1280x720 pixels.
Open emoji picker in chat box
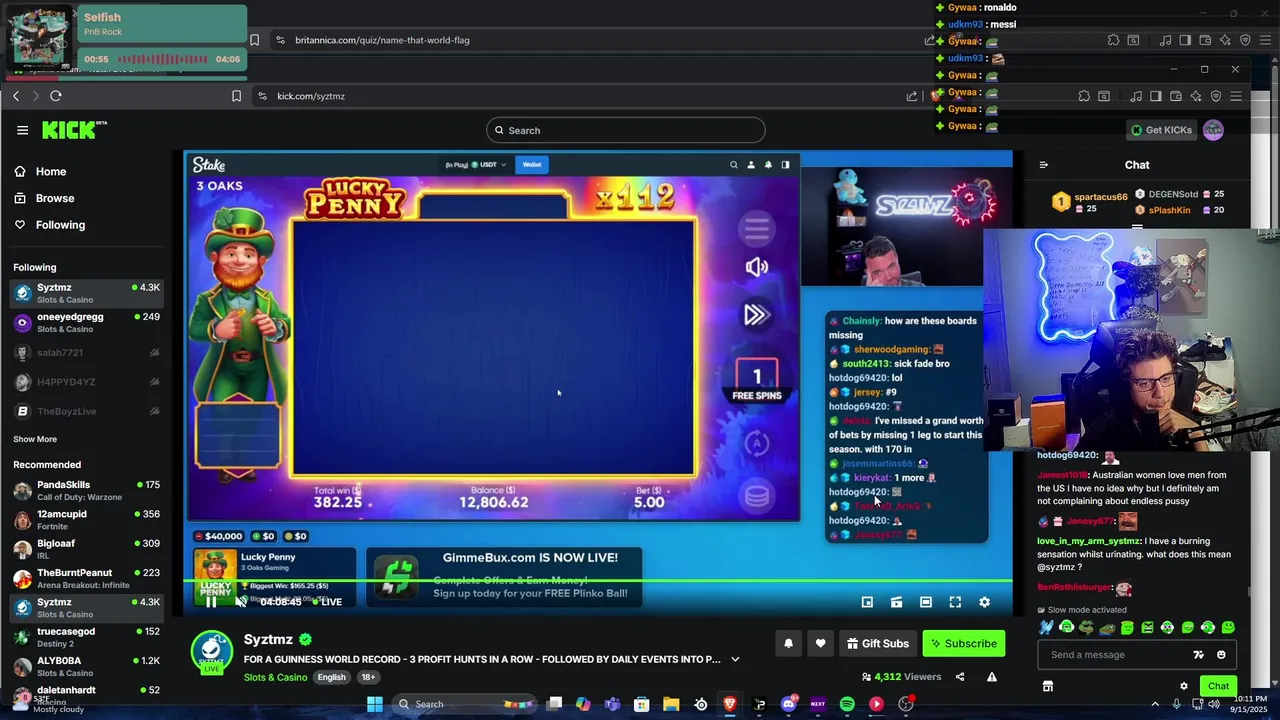pos(1221,655)
